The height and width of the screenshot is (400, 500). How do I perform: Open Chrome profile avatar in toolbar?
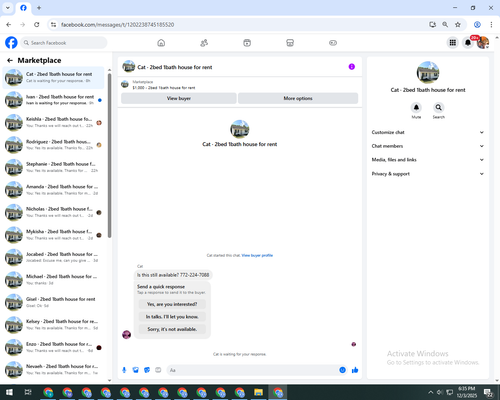pos(477,25)
